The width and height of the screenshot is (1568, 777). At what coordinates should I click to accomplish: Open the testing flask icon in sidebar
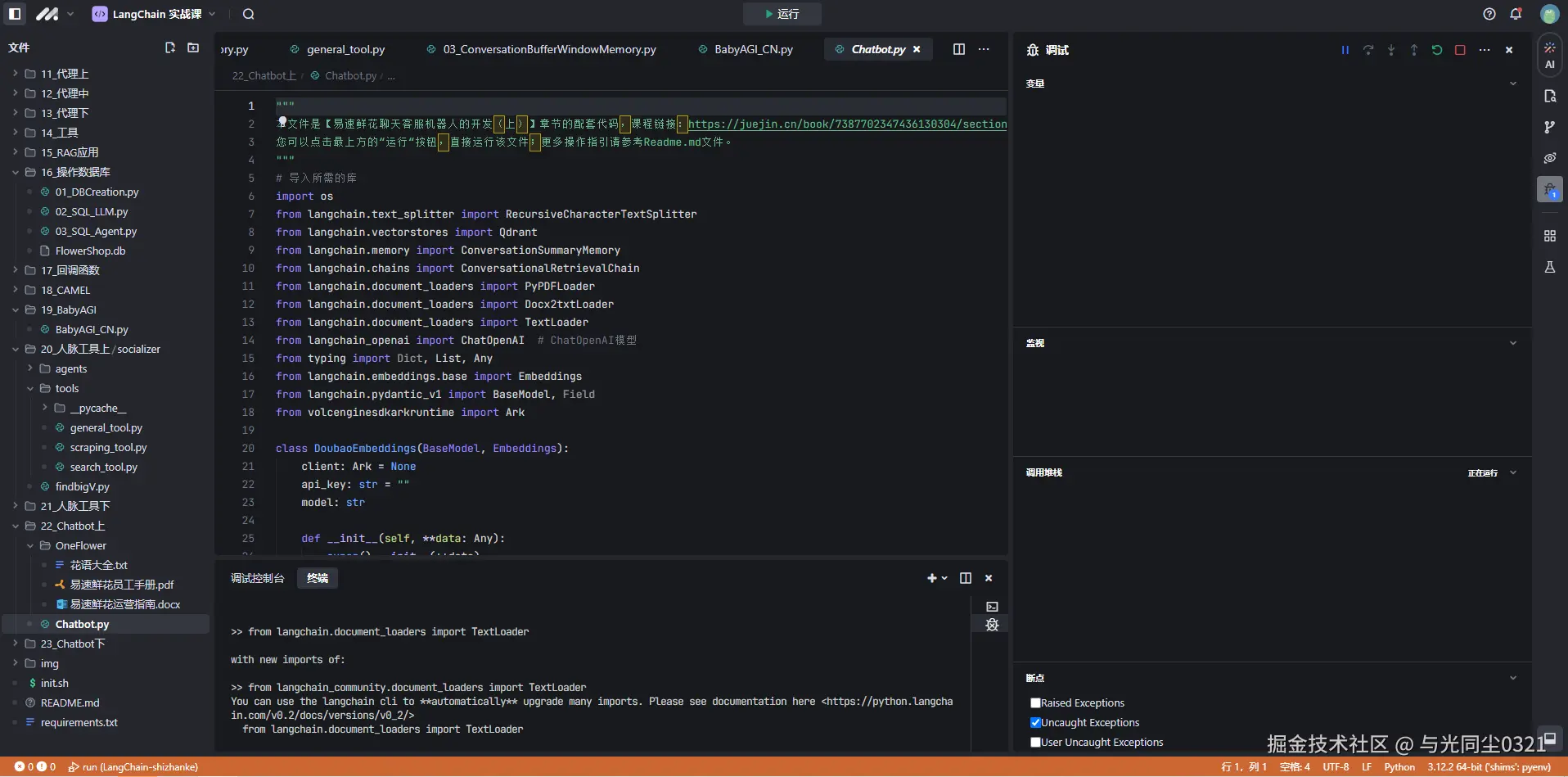(x=1549, y=268)
